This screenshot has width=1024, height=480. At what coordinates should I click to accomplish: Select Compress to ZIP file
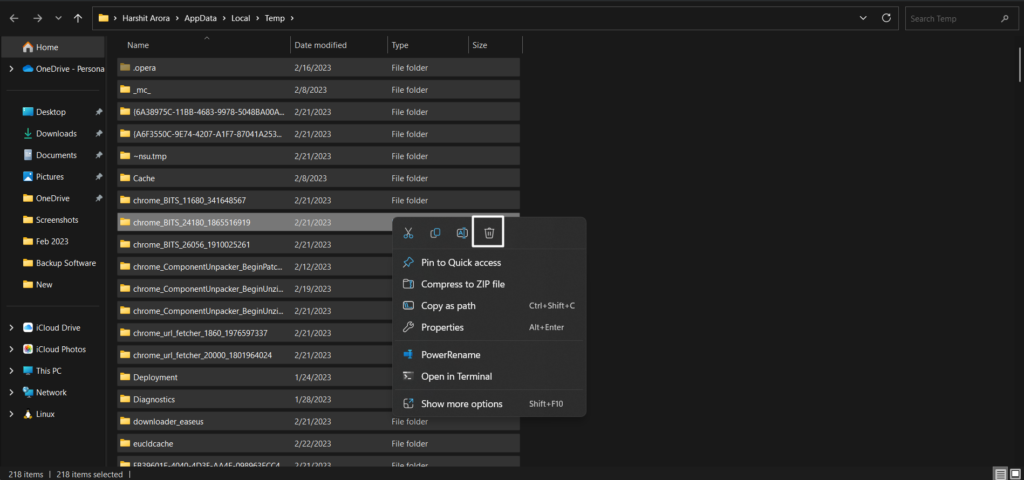click(462, 284)
